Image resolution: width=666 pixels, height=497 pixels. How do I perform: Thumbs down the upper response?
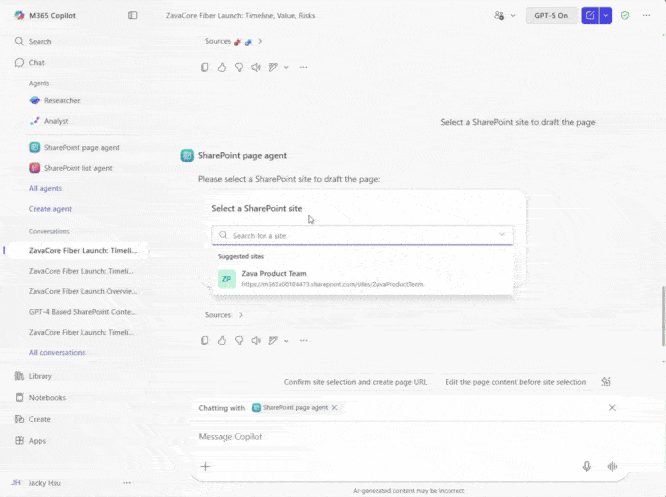pos(239,67)
